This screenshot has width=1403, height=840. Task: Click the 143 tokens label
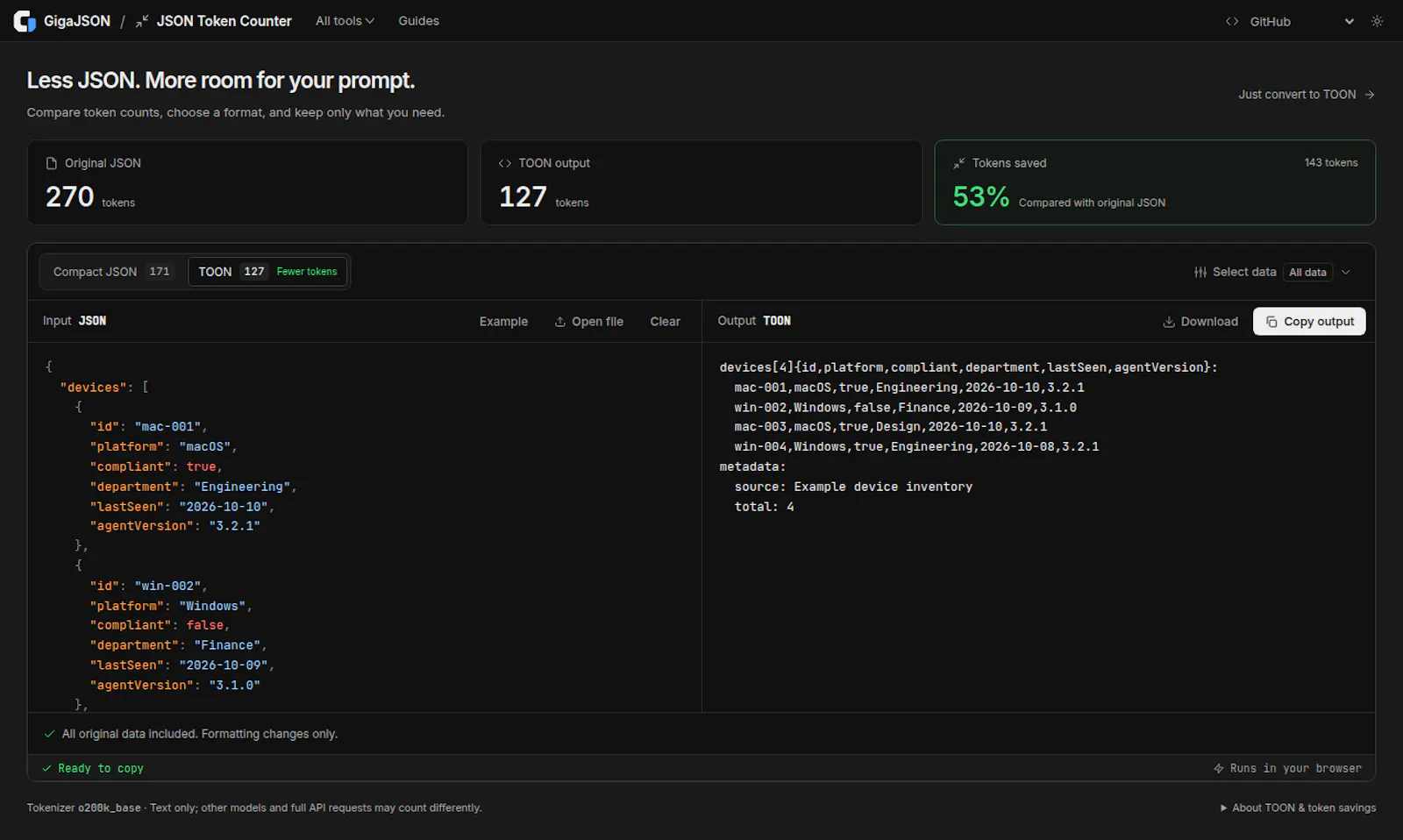[1331, 163]
